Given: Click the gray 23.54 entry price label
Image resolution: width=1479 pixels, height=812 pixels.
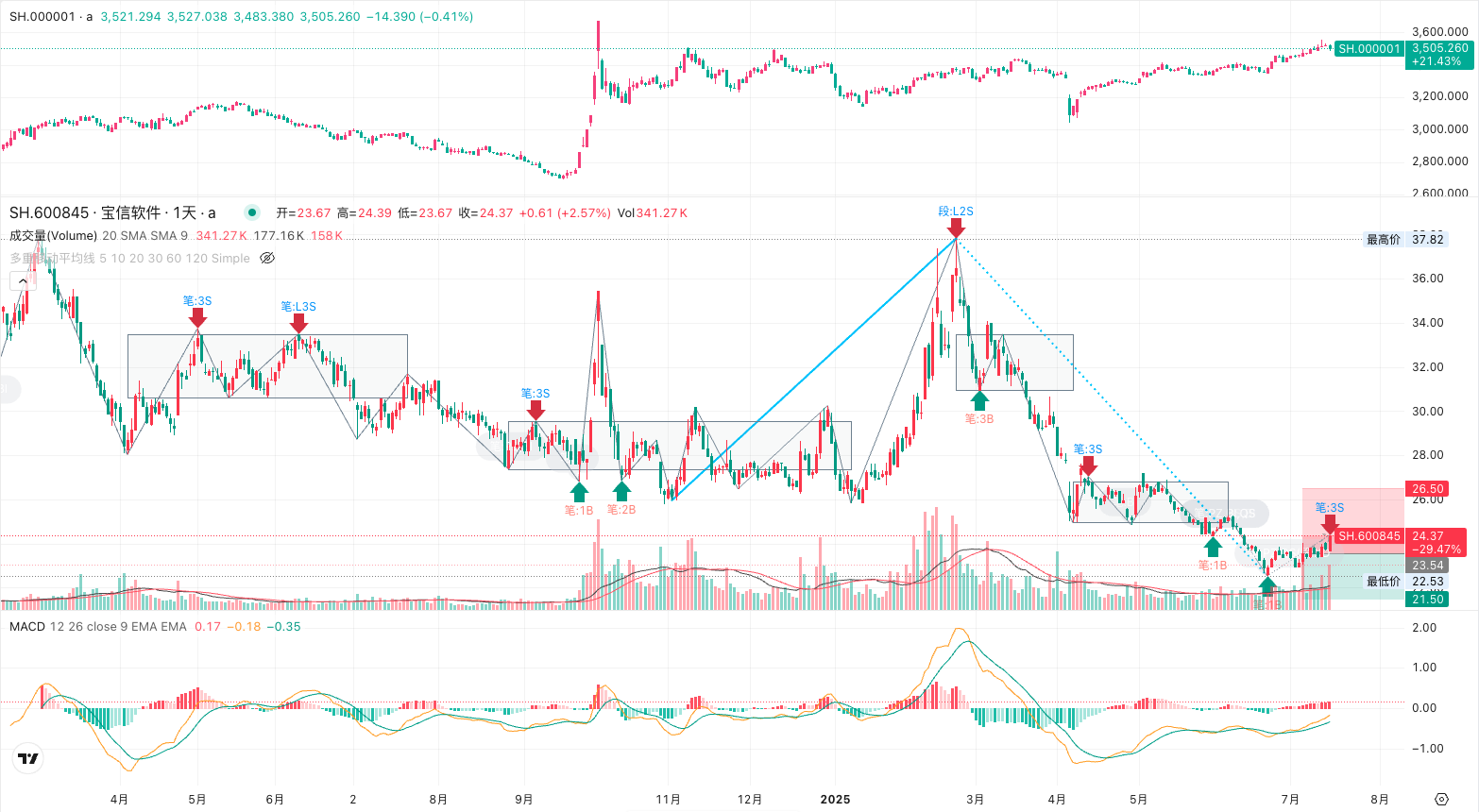Looking at the screenshot, I should pos(1428,566).
